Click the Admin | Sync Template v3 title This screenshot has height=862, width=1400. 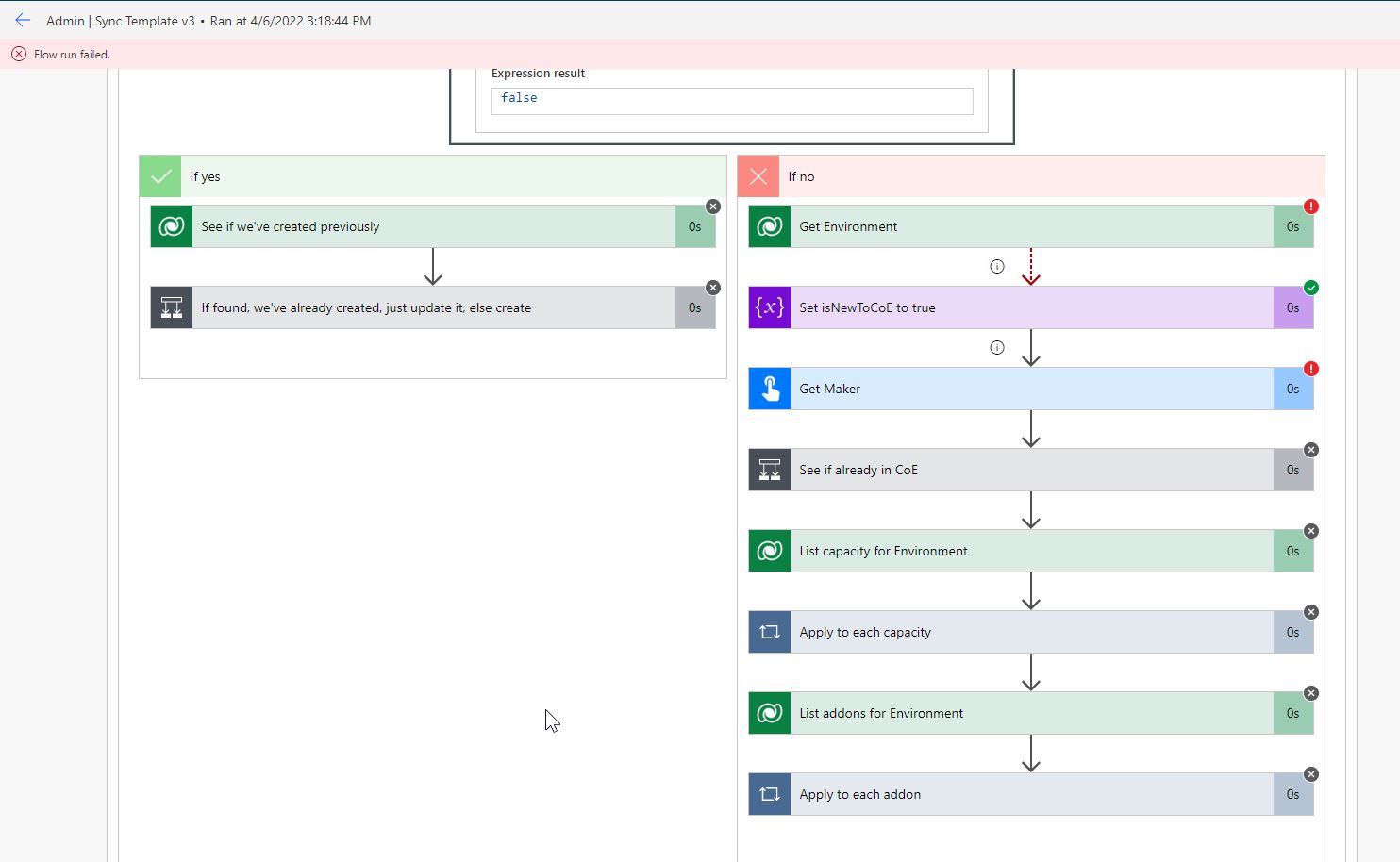point(121,21)
